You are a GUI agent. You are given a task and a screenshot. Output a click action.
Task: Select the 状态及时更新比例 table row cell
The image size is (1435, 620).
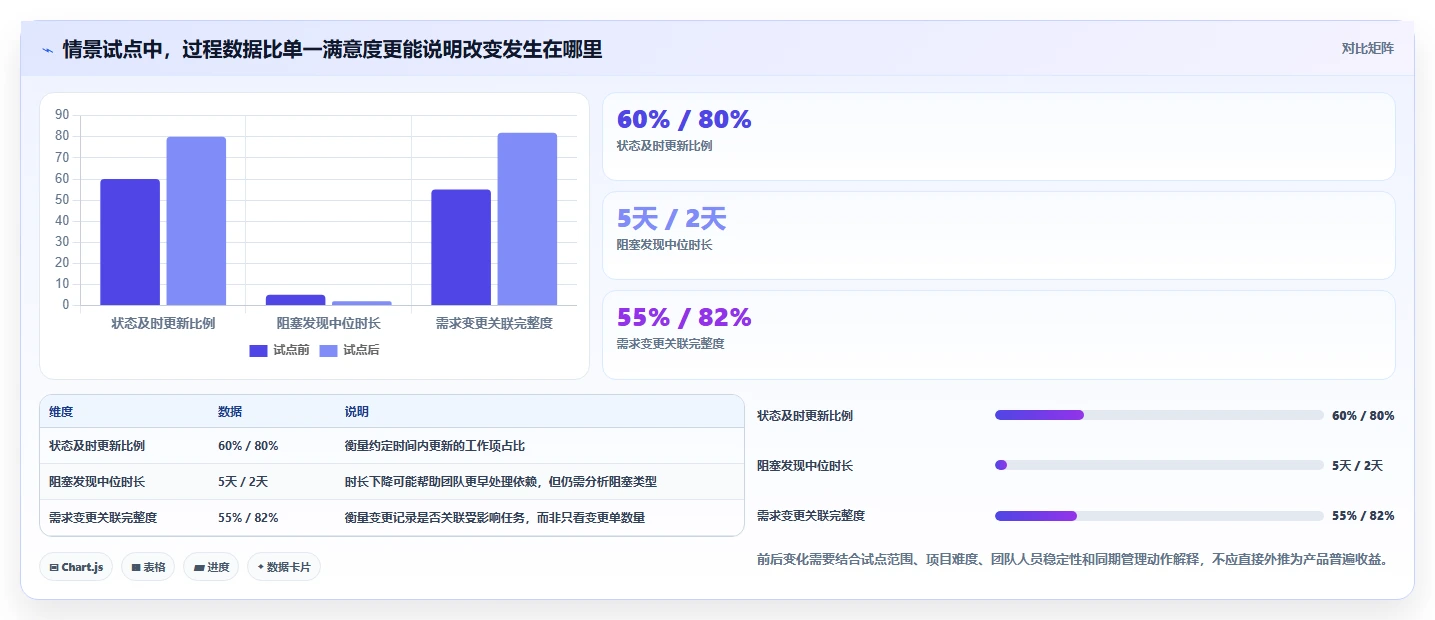click(x=97, y=446)
